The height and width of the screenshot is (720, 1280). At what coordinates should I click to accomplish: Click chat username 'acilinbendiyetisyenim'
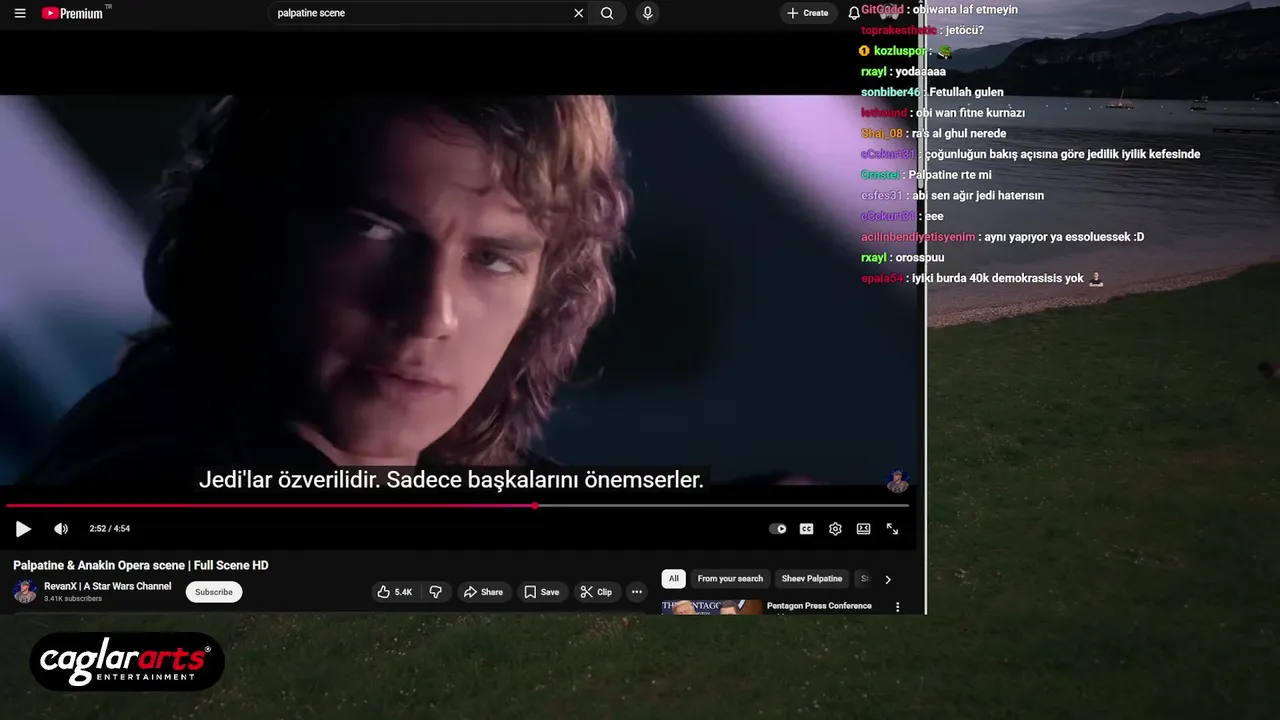[x=918, y=237]
